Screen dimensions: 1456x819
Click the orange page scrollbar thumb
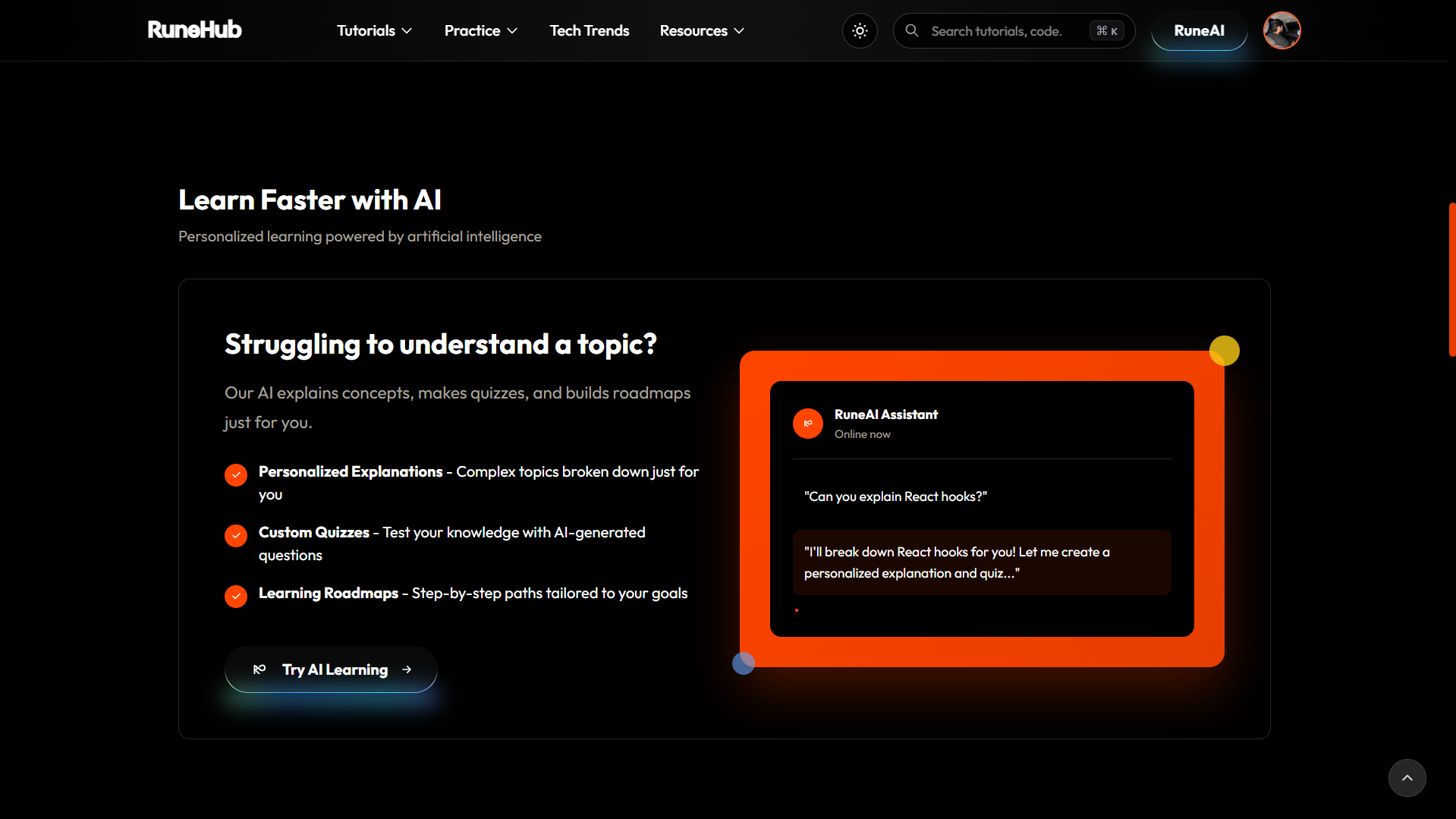click(1451, 279)
